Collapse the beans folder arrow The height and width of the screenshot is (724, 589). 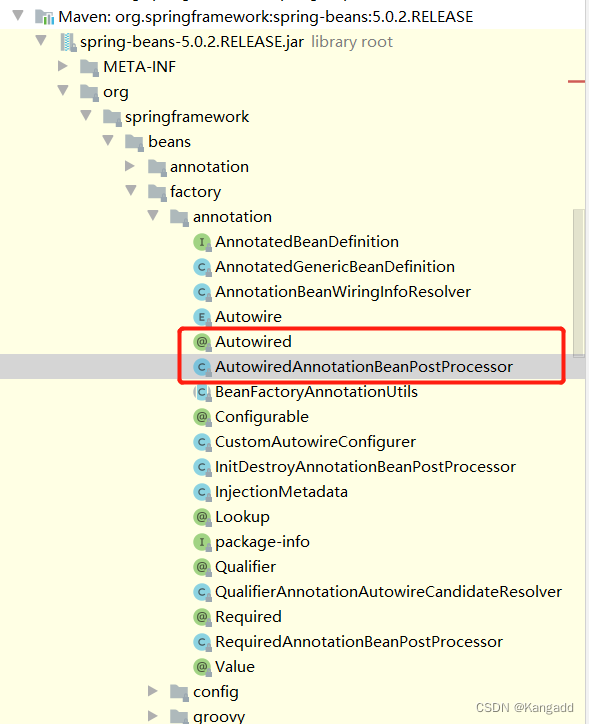point(108,140)
